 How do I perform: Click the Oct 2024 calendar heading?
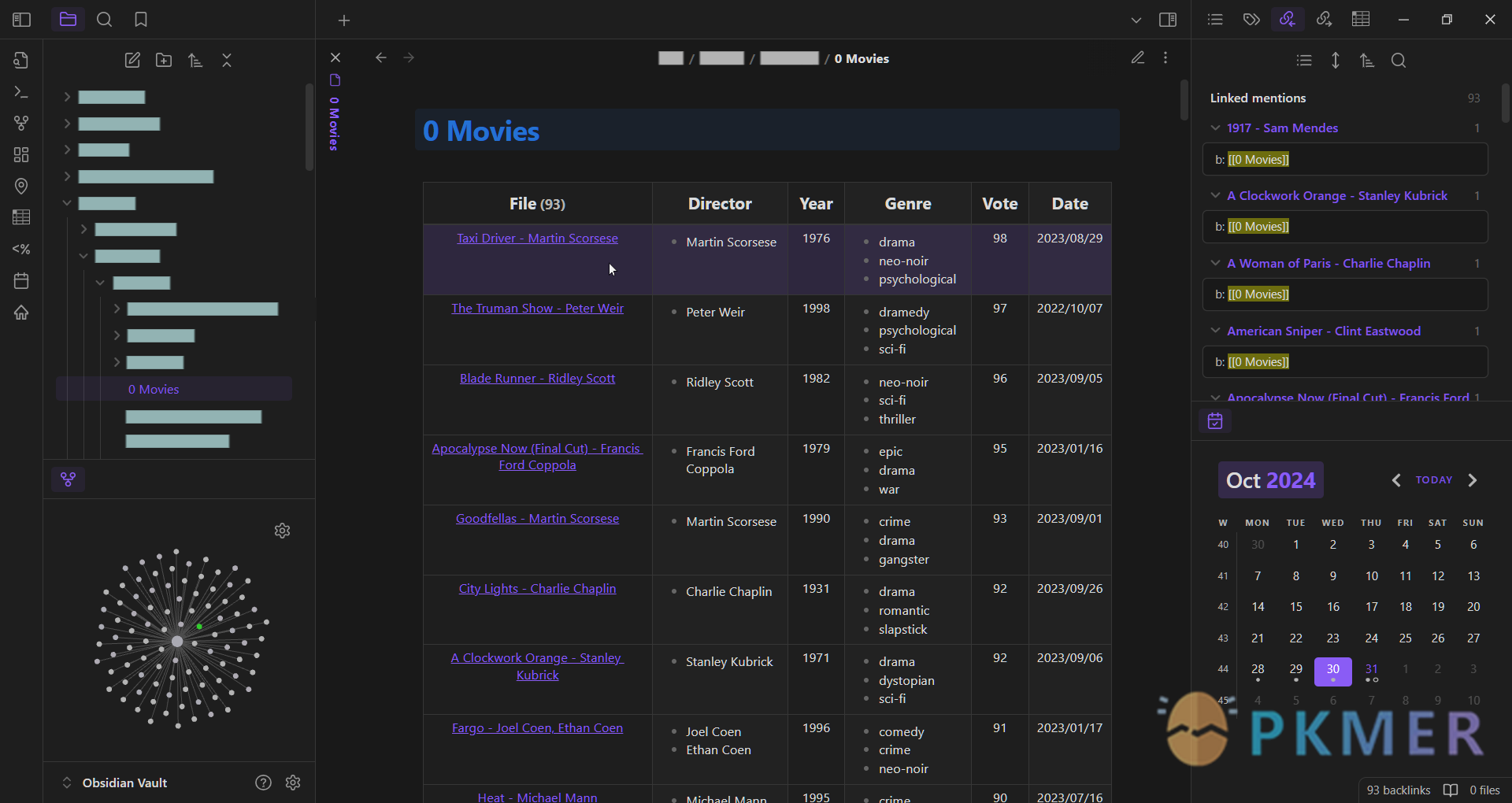1270,480
